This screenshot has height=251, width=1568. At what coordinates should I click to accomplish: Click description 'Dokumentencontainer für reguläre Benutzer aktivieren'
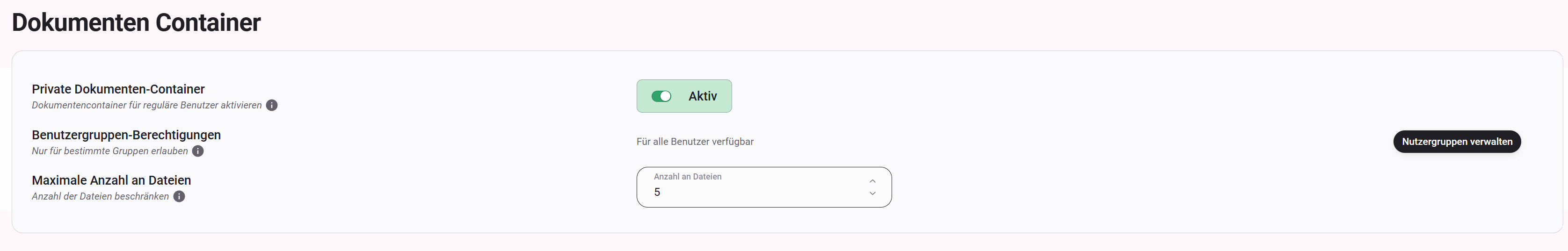pyautogui.click(x=147, y=105)
